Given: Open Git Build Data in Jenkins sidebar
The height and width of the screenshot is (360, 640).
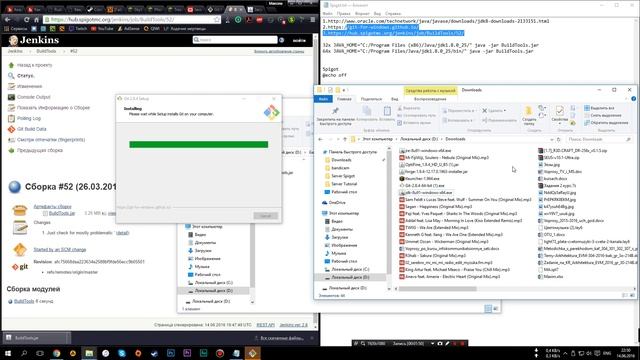Looking at the screenshot, I should (x=31, y=129).
